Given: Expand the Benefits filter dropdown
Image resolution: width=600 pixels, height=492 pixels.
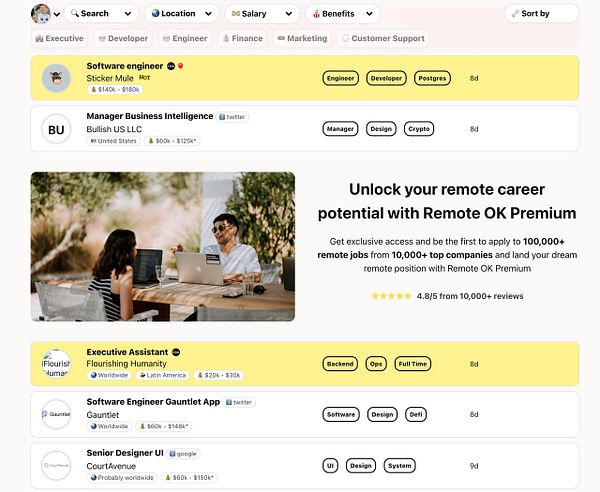Looking at the screenshot, I should point(343,14).
